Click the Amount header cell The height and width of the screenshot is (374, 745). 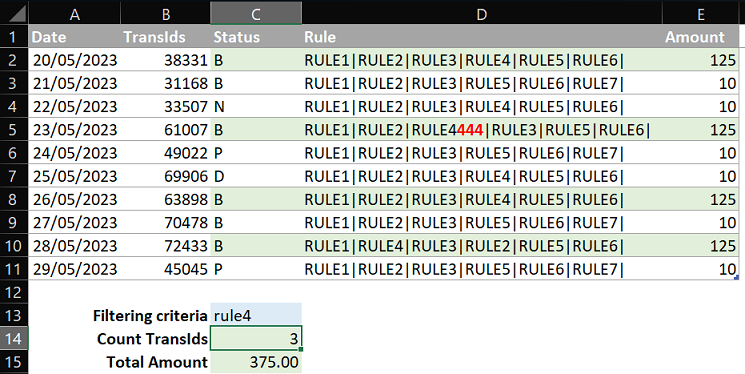[x=701, y=37]
